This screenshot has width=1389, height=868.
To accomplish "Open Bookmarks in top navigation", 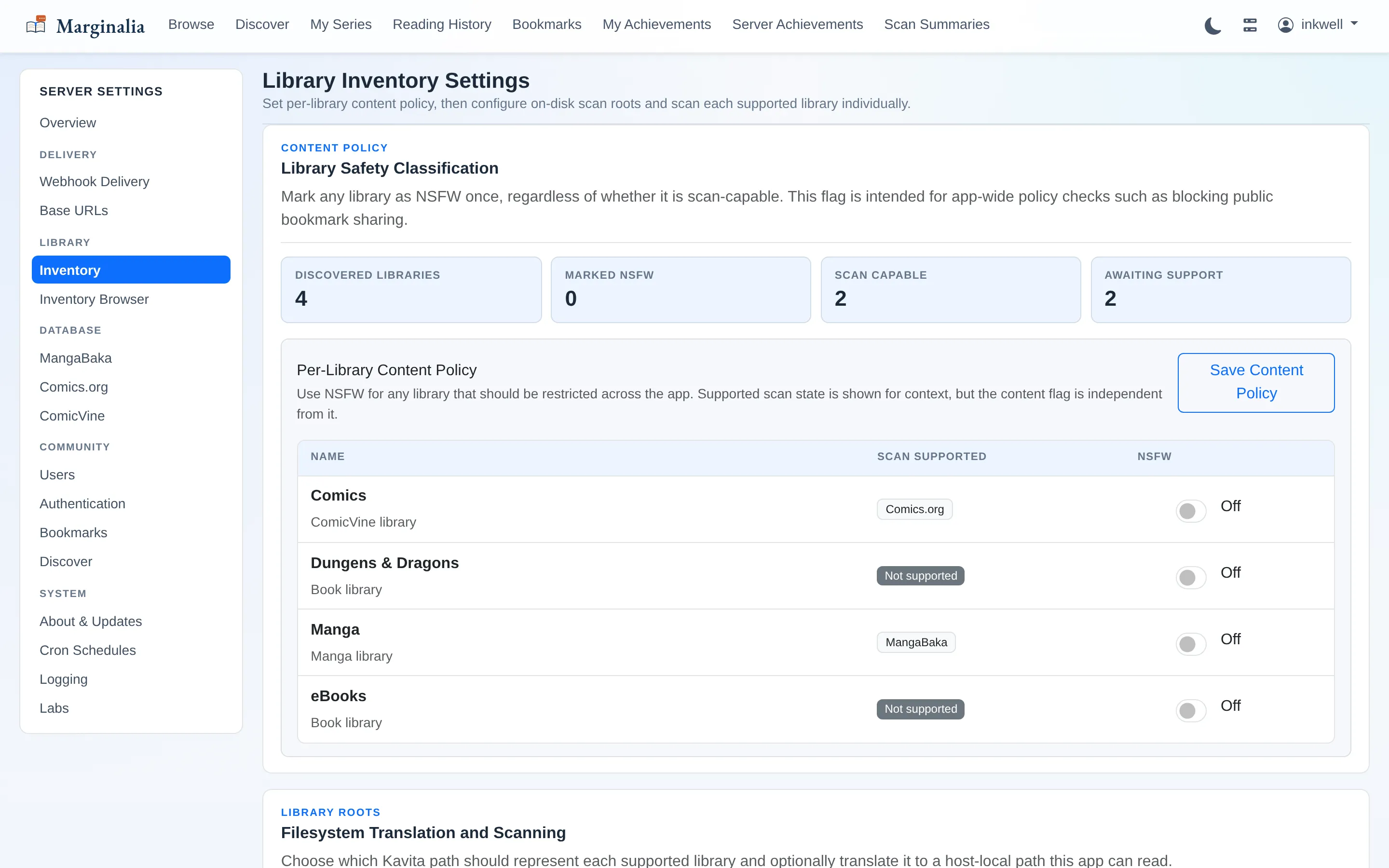I will (546, 24).
